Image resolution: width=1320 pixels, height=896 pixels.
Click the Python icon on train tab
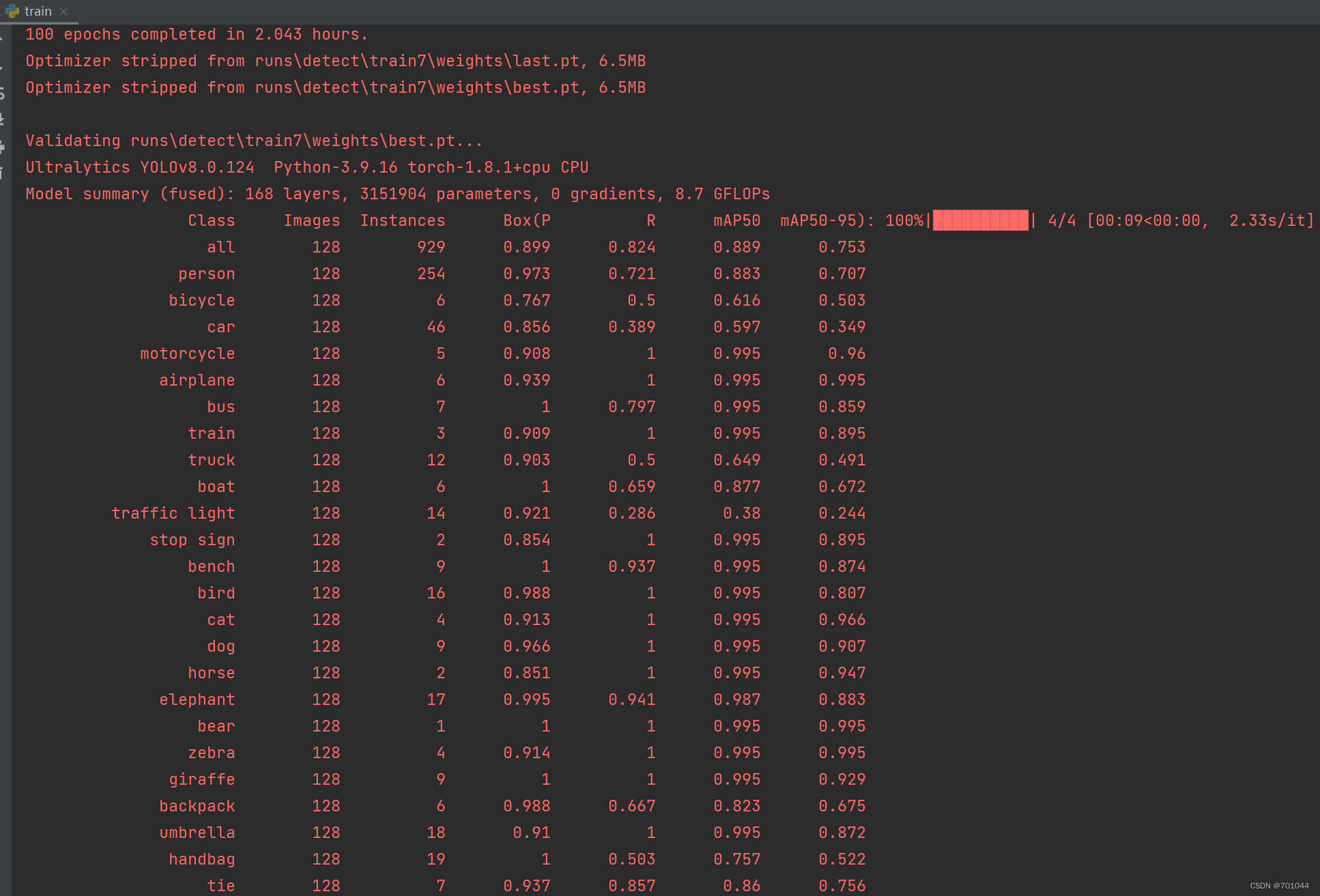(x=12, y=12)
